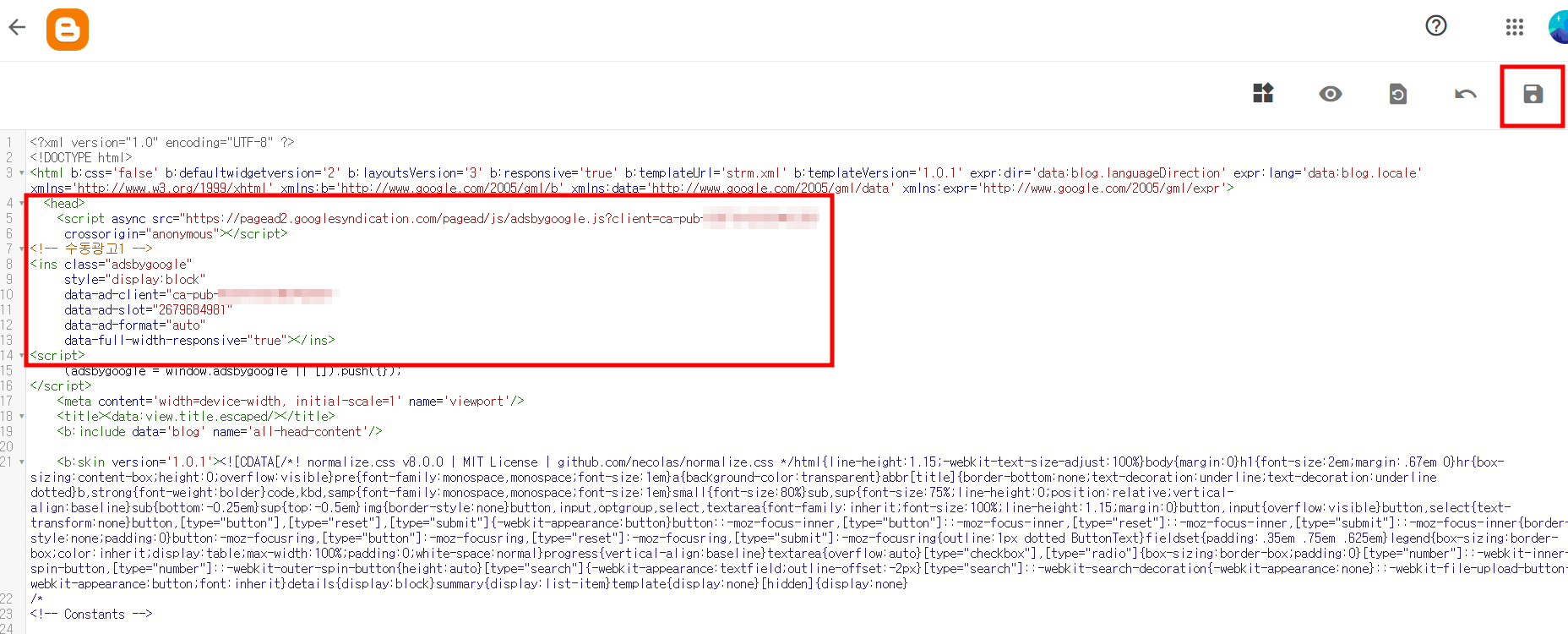Click the jump to widget icon
The image size is (1568, 634).
[x=1263, y=93]
